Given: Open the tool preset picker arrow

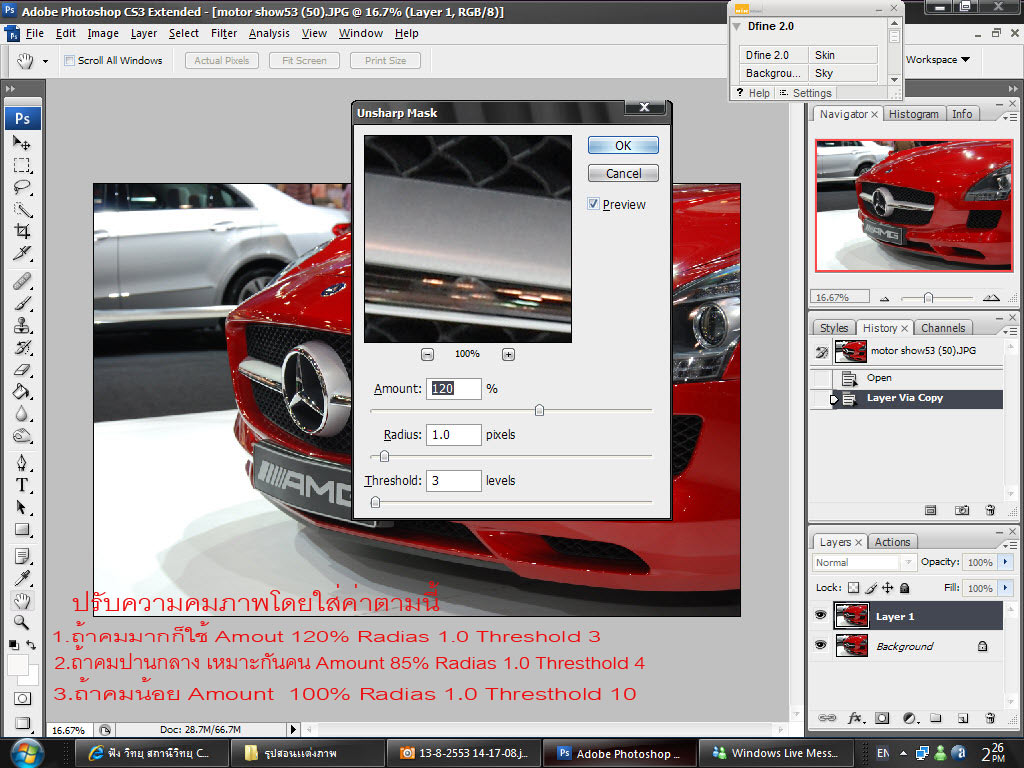Looking at the screenshot, I should (45, 61).
